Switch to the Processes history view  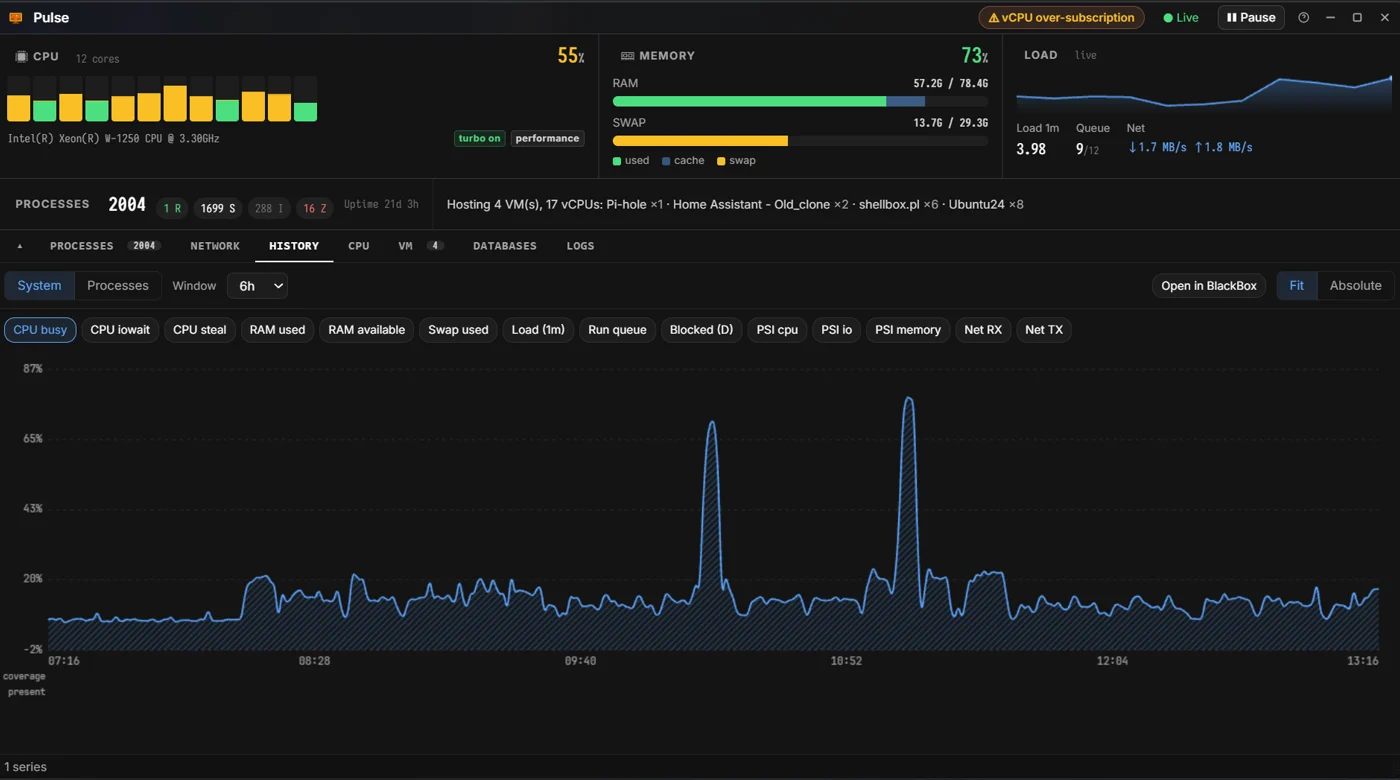(118, 286)
